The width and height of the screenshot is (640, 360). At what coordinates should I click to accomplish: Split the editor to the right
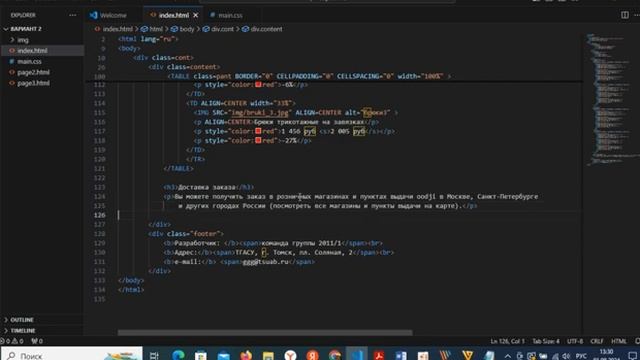pos(625,15)
